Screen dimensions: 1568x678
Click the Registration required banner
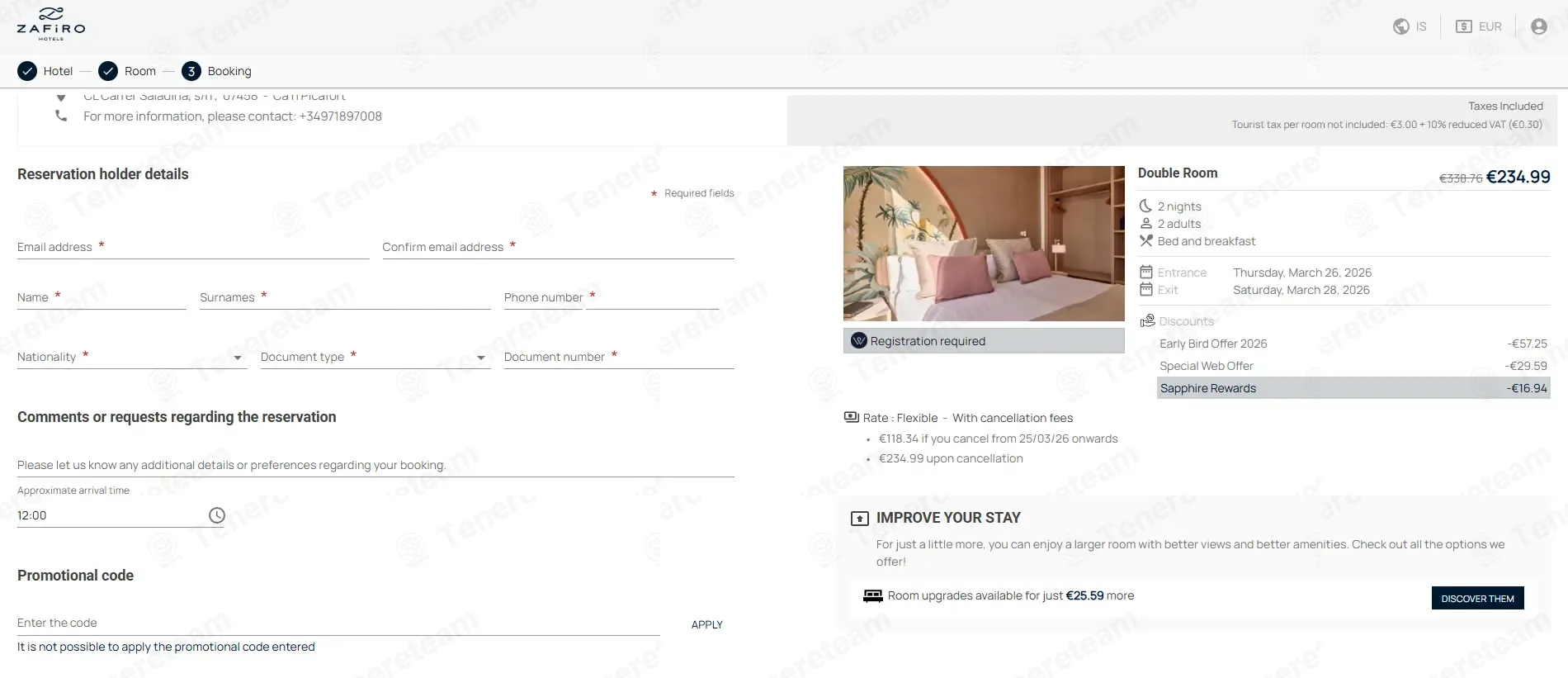984,340
